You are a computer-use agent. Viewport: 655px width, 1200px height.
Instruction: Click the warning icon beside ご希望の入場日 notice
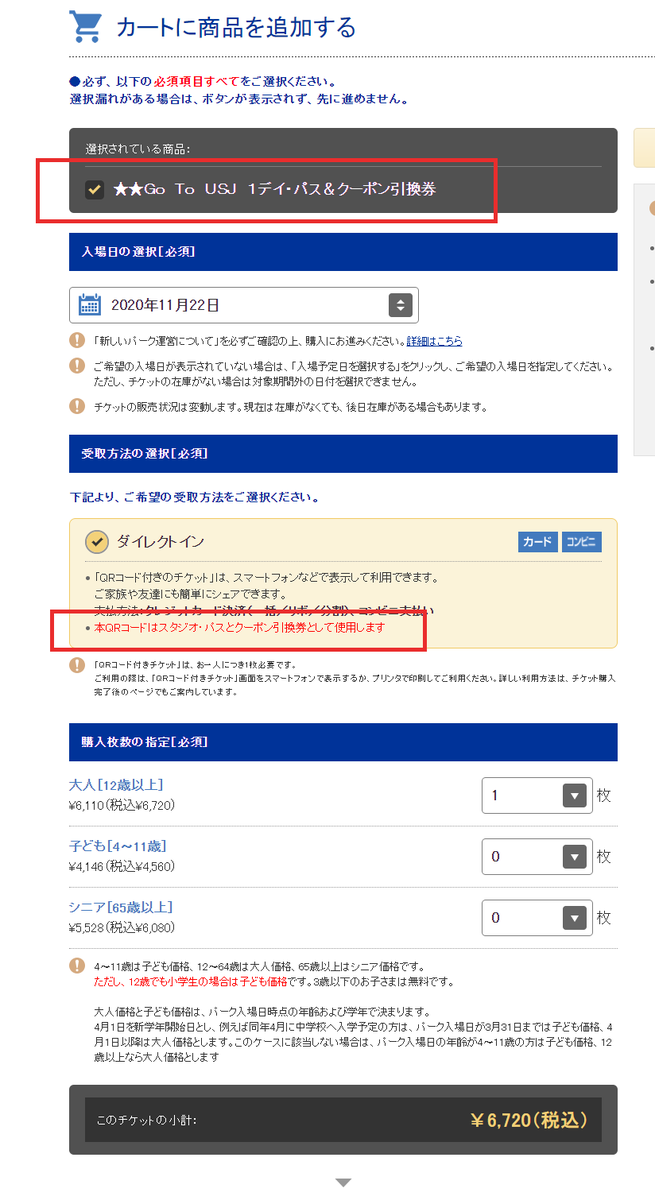tap(77, 366)
